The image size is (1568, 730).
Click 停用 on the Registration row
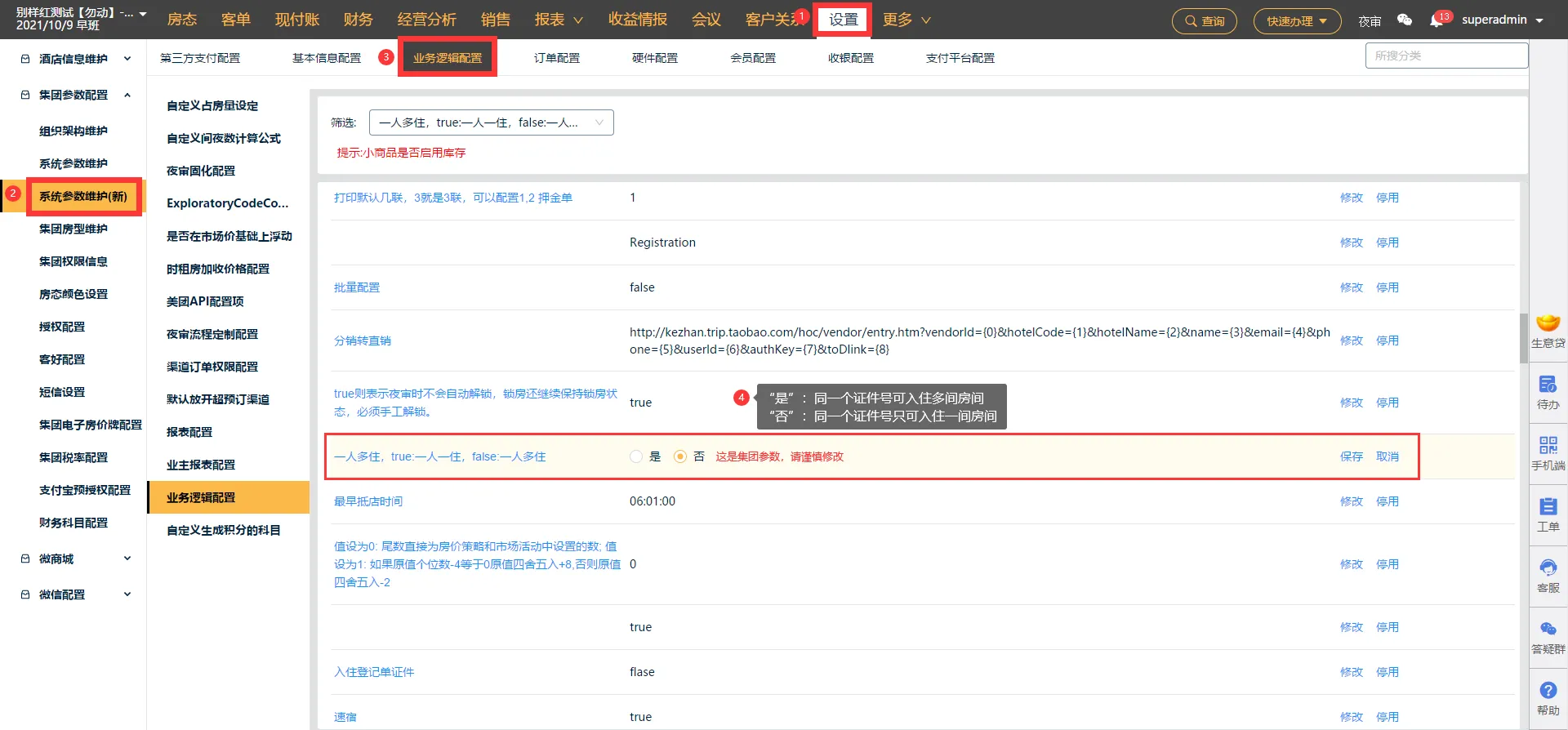1388,243
